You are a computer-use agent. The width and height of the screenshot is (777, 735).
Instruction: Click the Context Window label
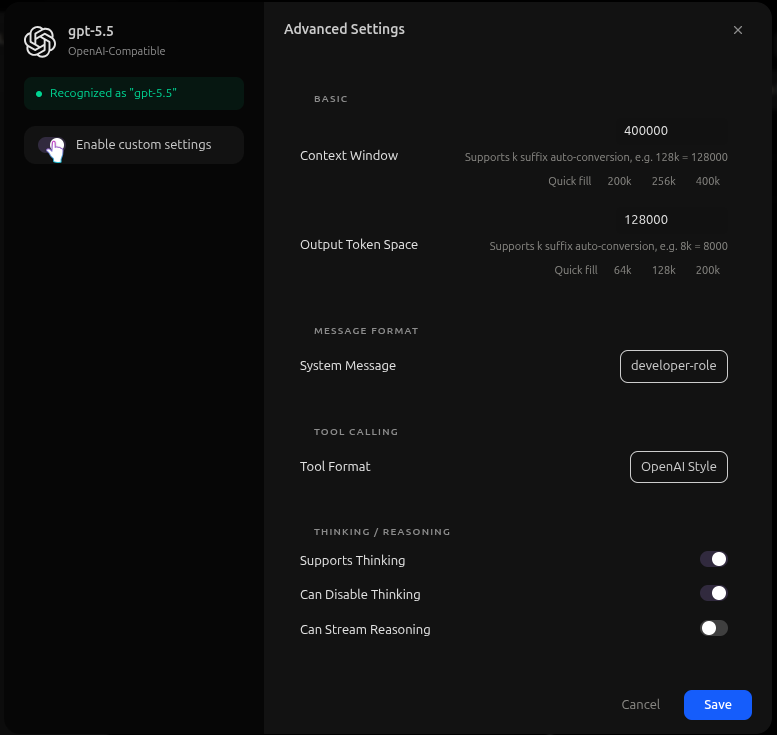(x=349, y=156)
